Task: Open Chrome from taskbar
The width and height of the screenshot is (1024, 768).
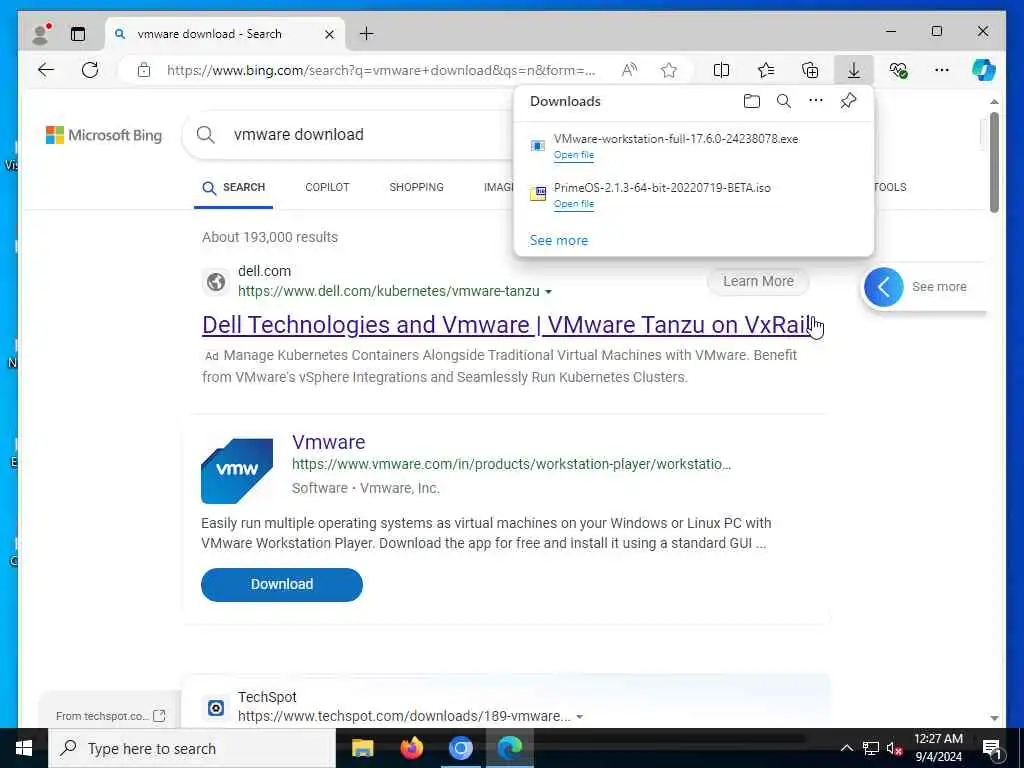Action: pyautogui.click(x=460, y=748)
